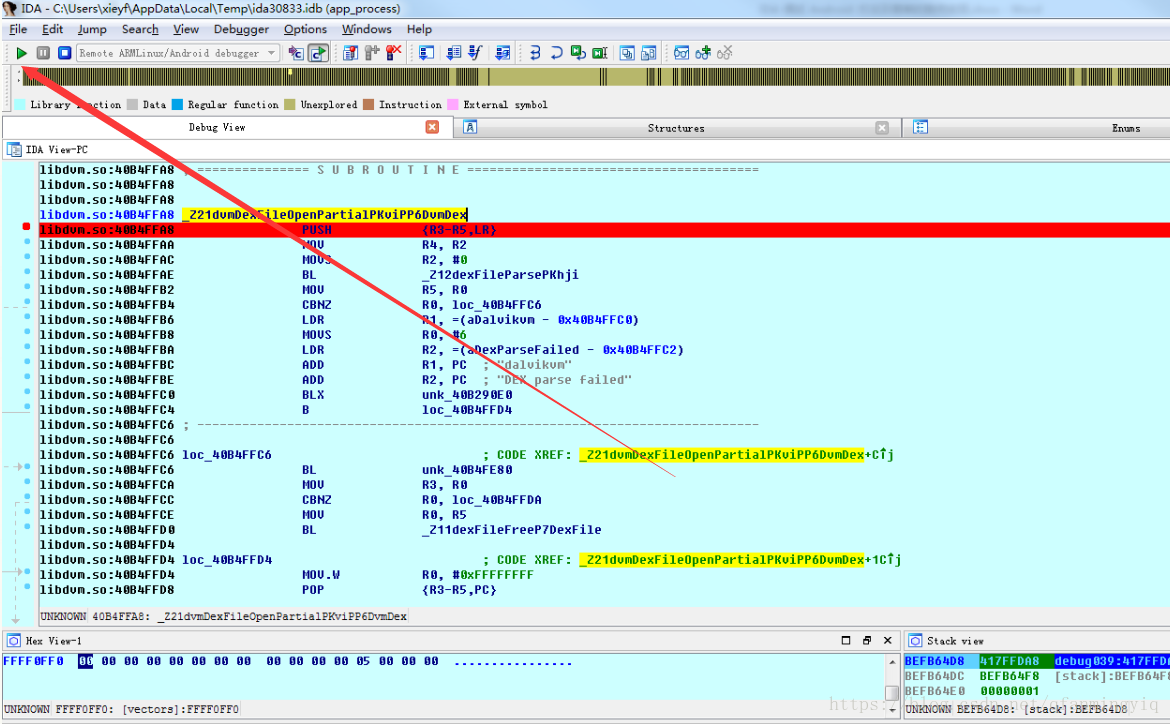Click the highlighted C-view toolbar icon
1170x724 pixels.
[319, 53]
